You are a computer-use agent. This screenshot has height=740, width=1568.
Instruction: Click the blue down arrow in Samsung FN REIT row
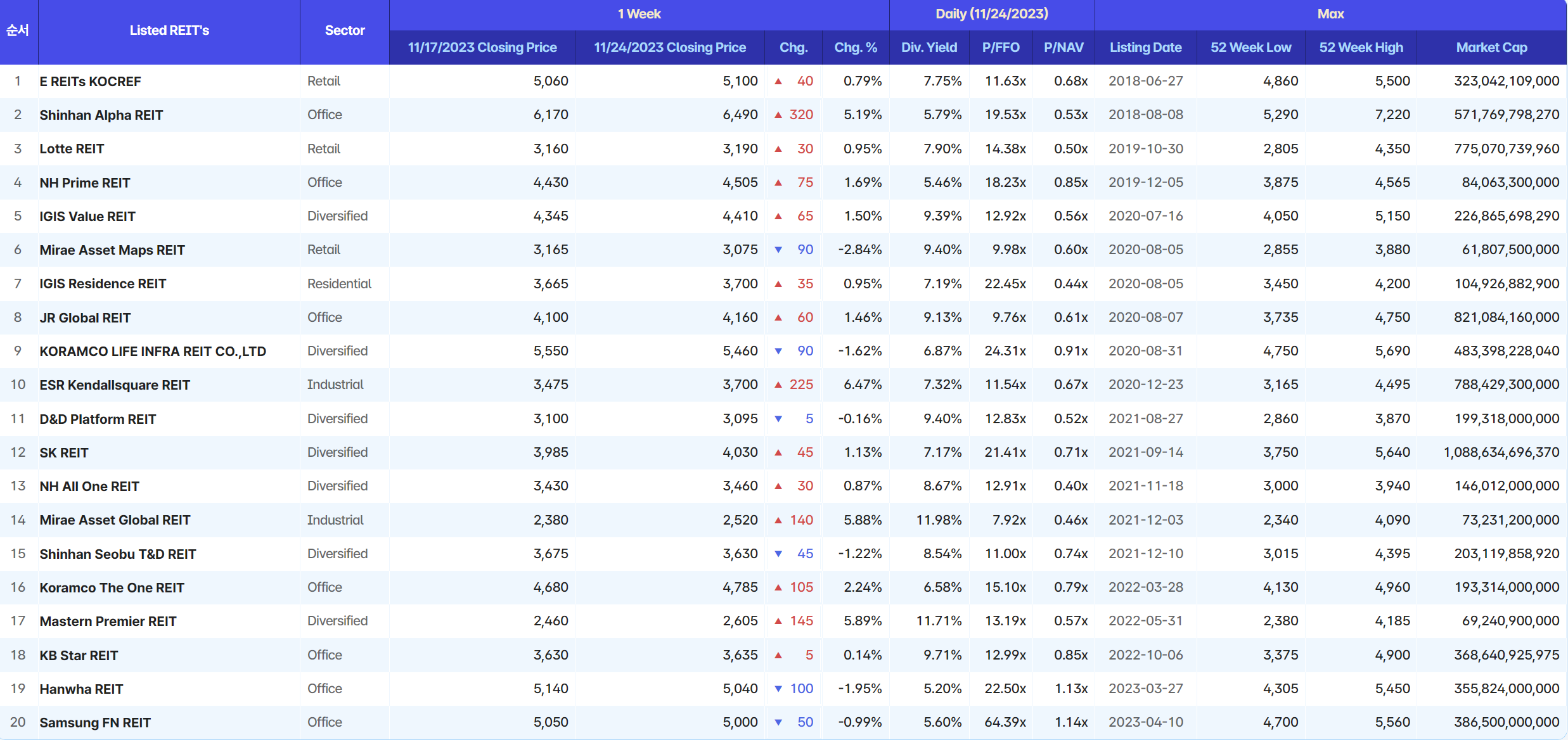[x=778, y=722]
